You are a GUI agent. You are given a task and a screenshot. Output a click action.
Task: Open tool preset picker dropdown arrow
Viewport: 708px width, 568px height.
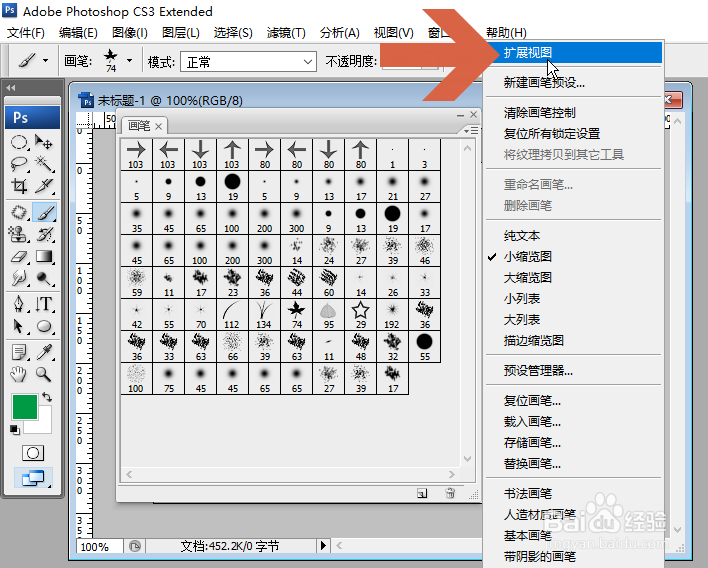46,61
